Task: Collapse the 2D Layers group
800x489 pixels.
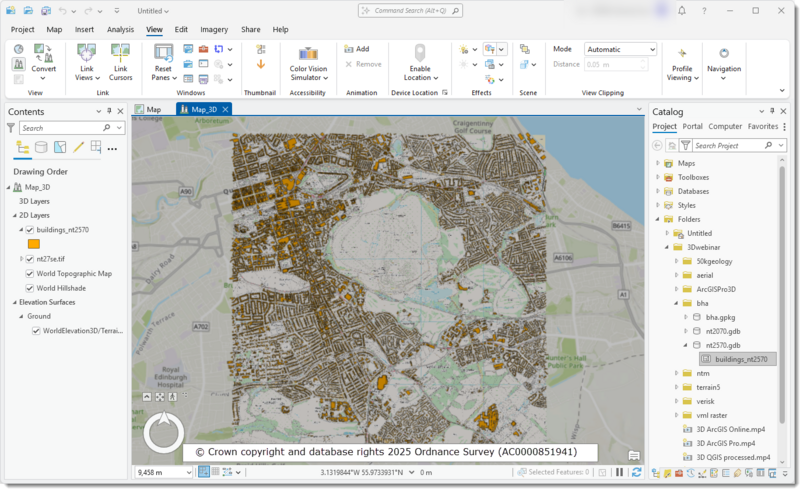Action: coord(14,215)
